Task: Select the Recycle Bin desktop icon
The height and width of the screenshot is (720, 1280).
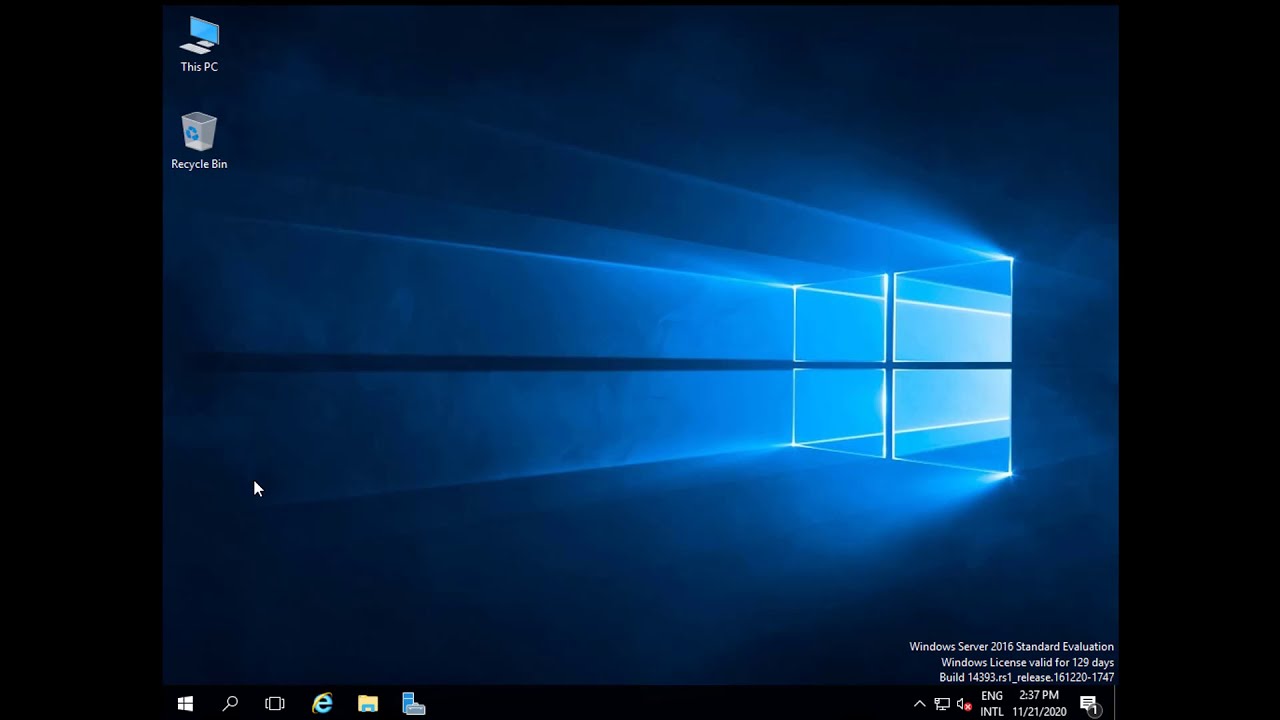Action: [199, 141]
